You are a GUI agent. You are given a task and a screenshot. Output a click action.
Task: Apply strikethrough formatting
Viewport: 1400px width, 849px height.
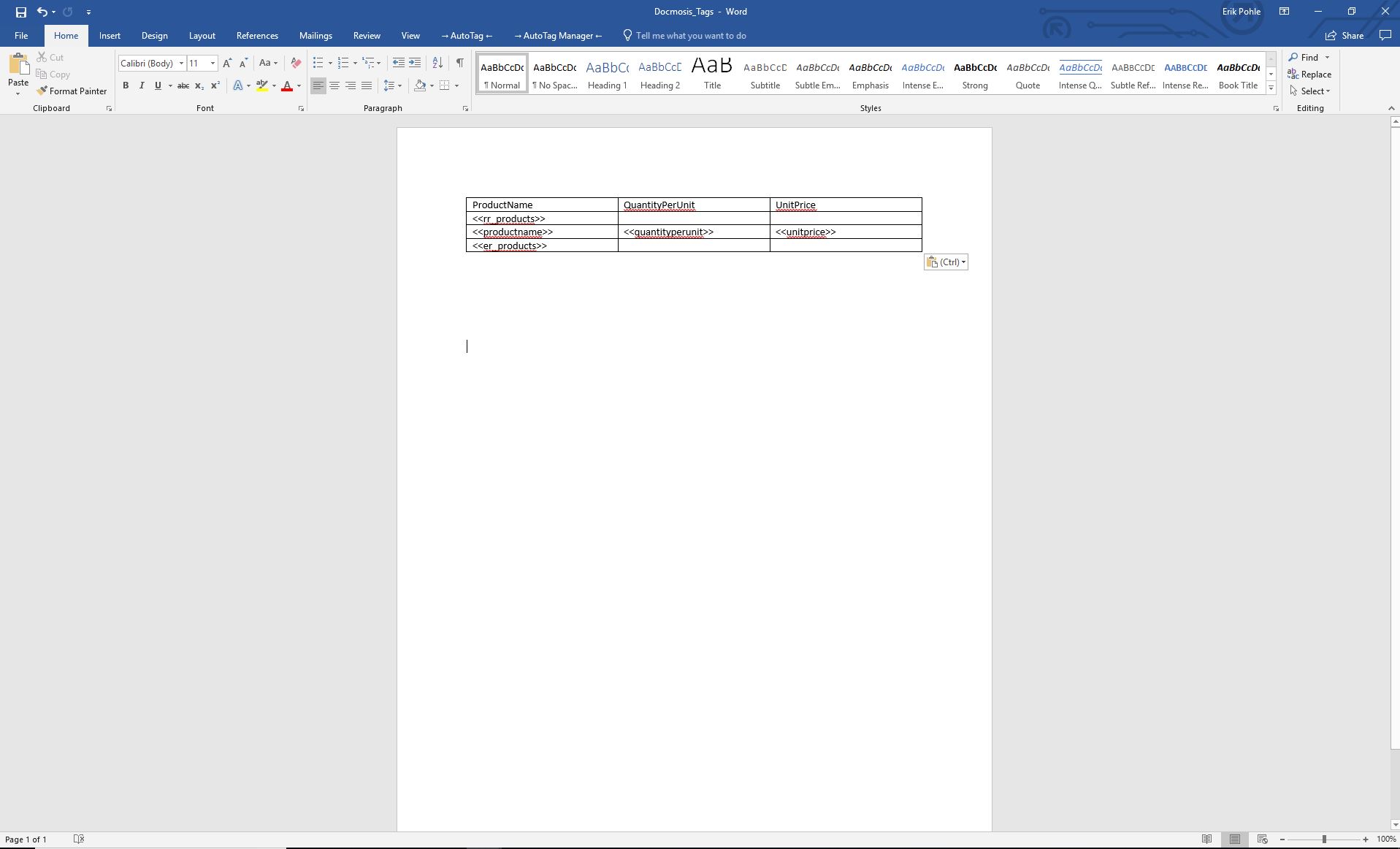click(x=183, y=86)
